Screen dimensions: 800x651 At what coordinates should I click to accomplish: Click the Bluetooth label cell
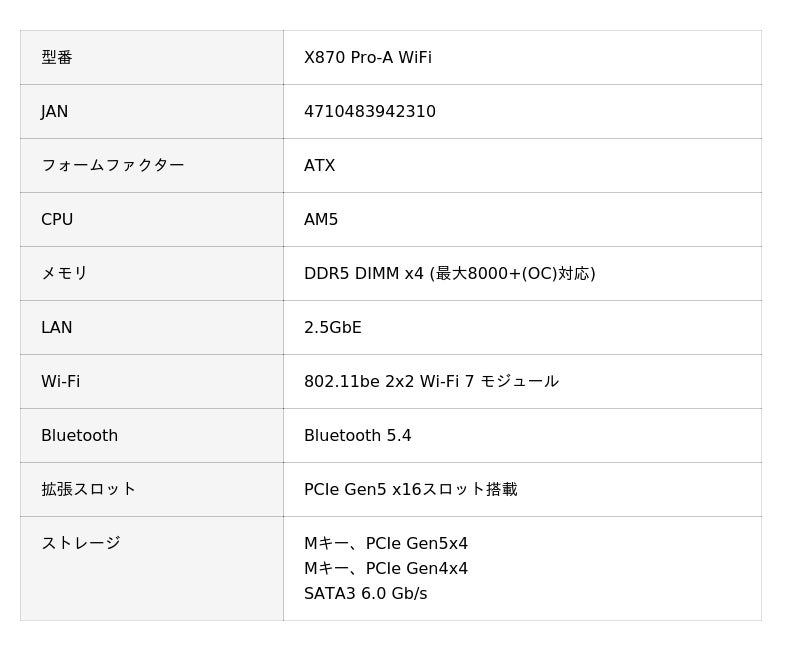pos(79,436)
